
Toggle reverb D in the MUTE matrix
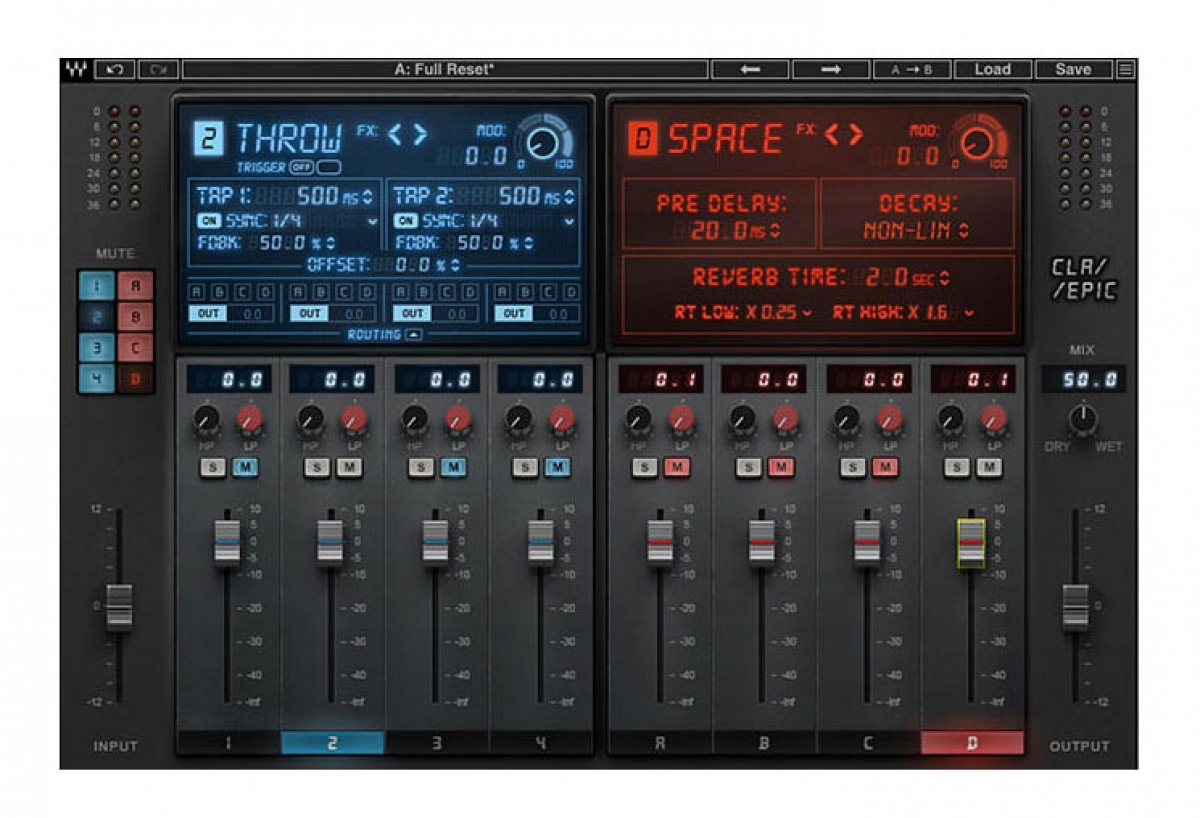click(x=135, y=377)
